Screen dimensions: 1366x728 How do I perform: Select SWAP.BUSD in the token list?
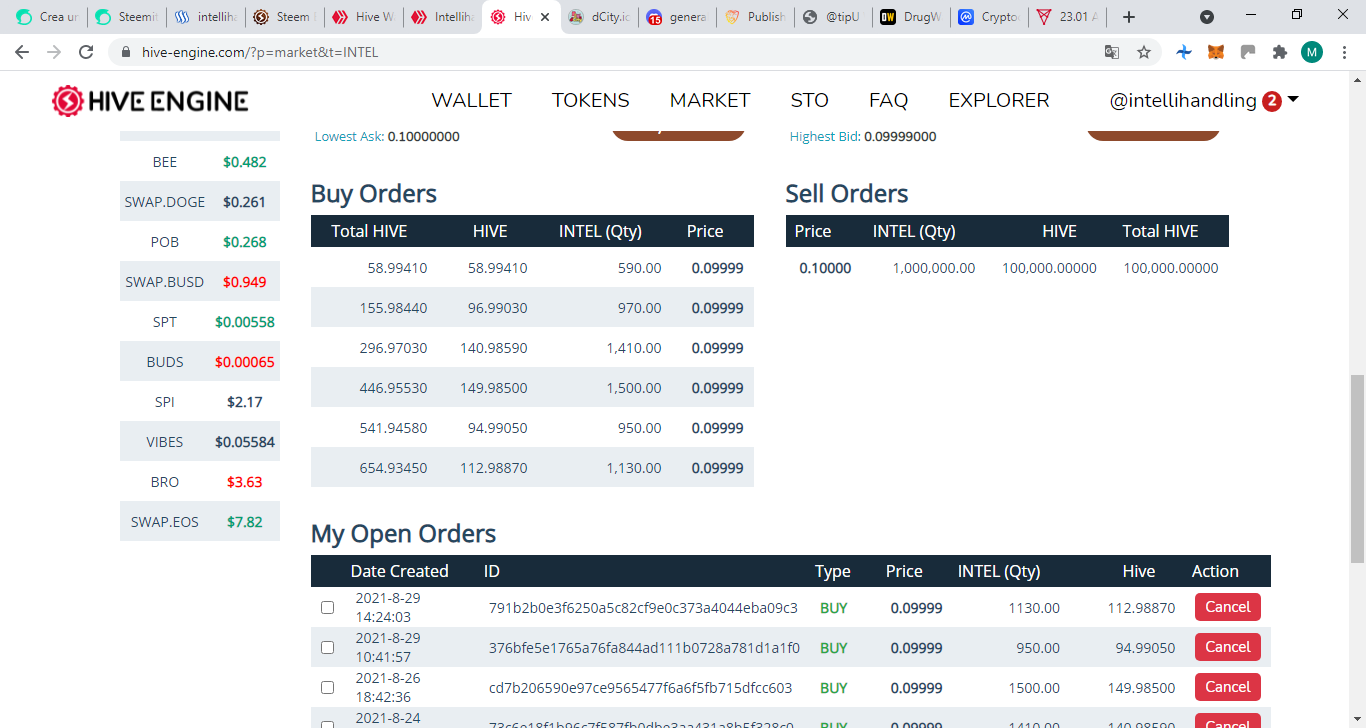click(200, 282)
